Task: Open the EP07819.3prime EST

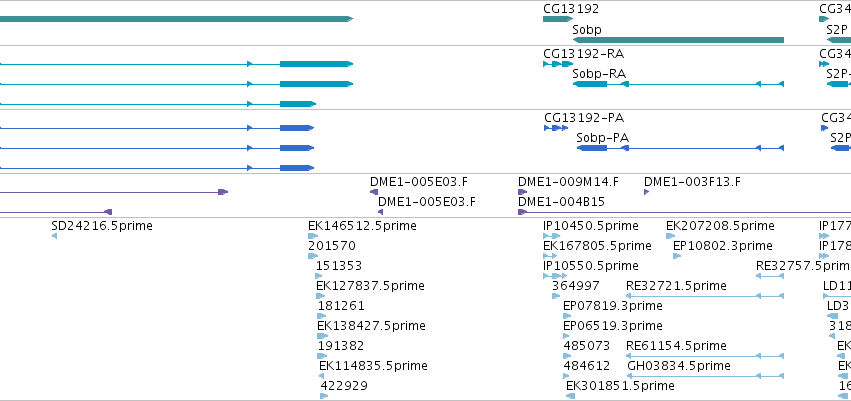Action: click(x=567, y=316)
